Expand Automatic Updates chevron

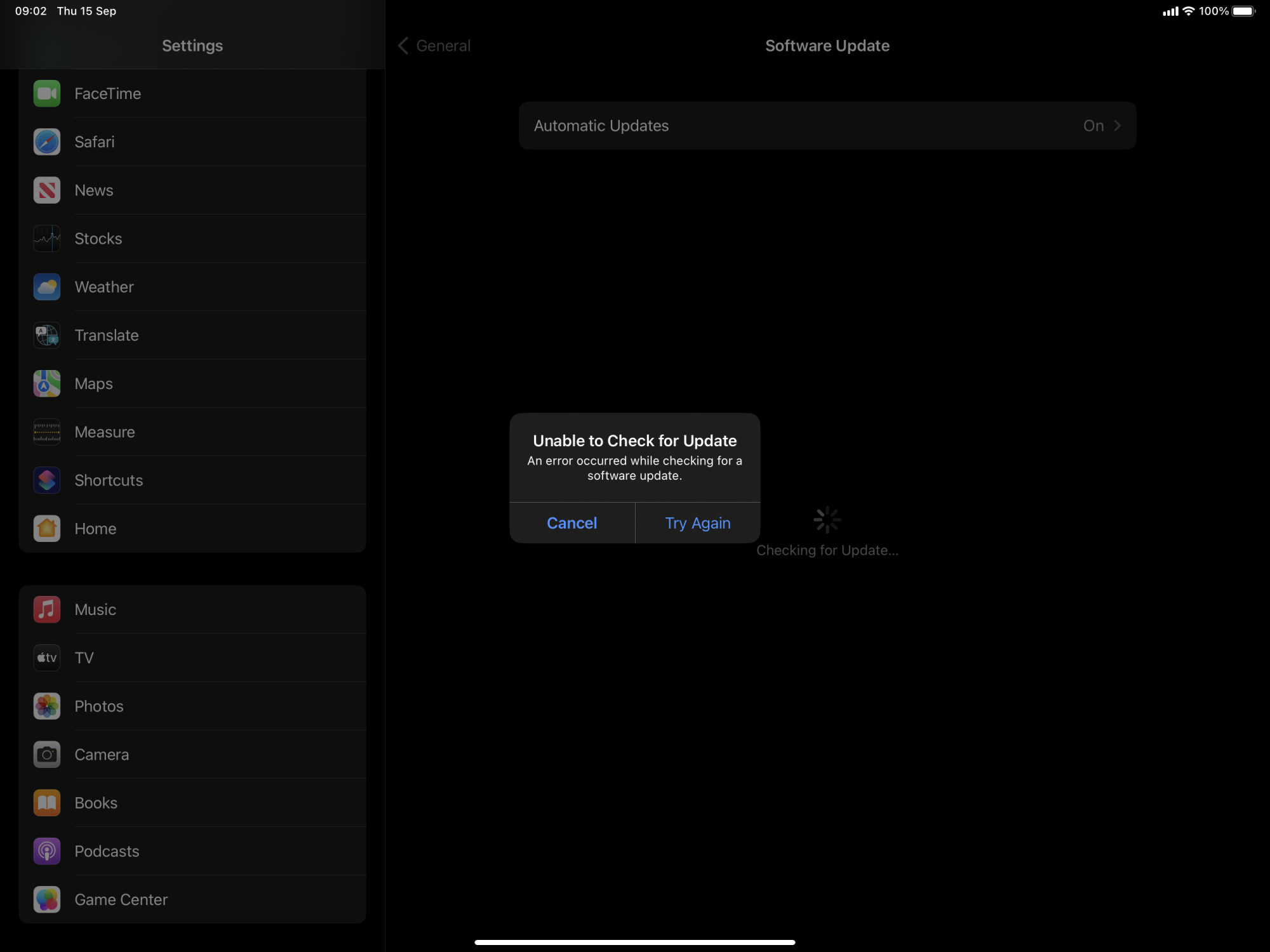tap(1118, 126)
